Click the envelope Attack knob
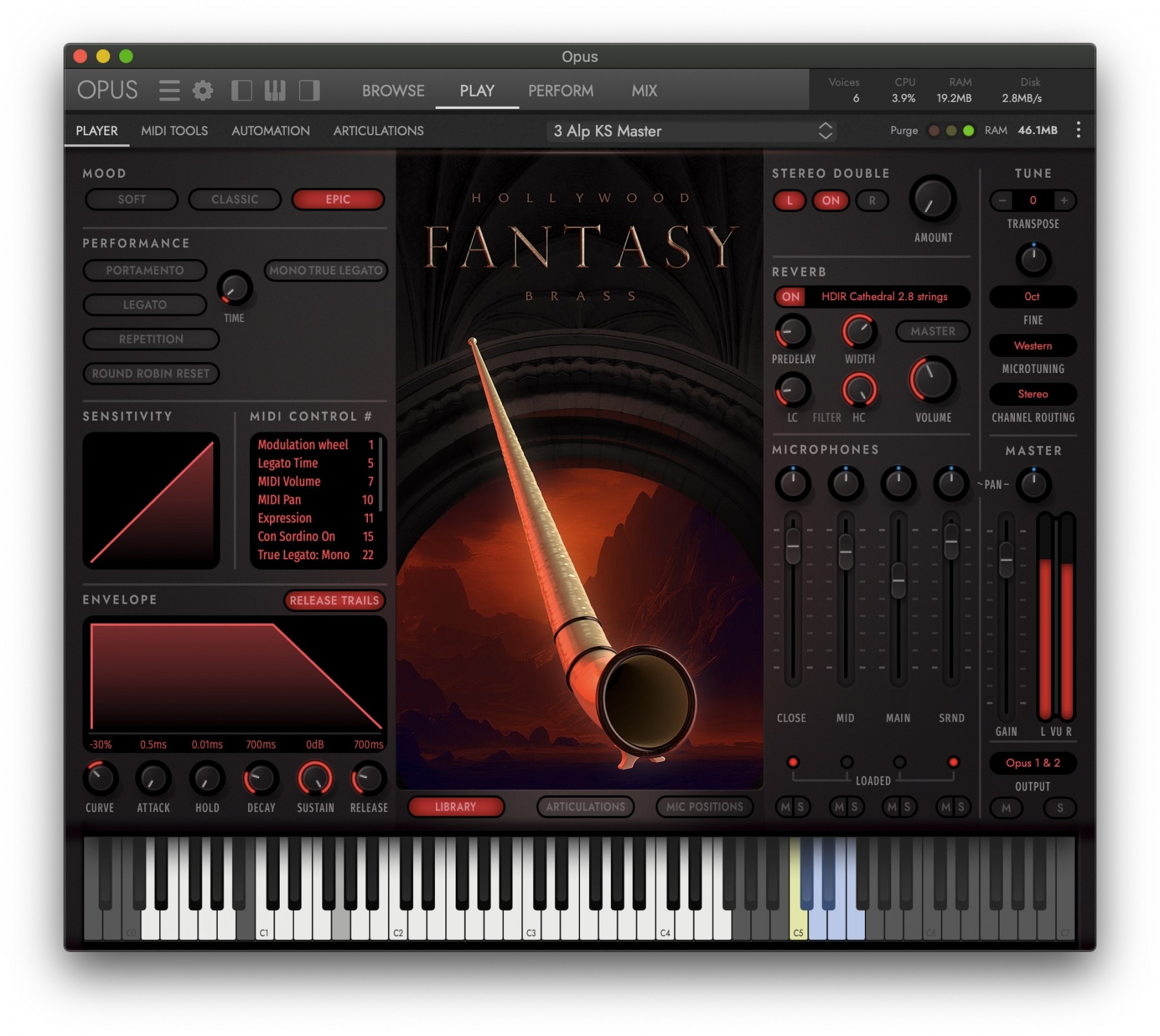This screenshot has height=1036, width=1160. (153, 778)
